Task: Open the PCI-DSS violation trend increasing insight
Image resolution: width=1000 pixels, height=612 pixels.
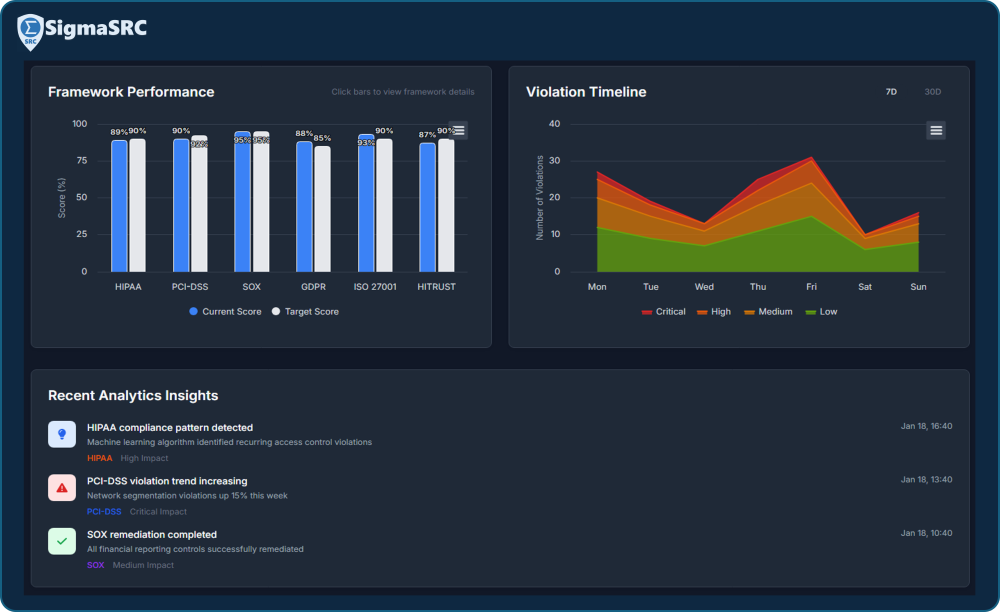Action: click(x=167, y=481)
